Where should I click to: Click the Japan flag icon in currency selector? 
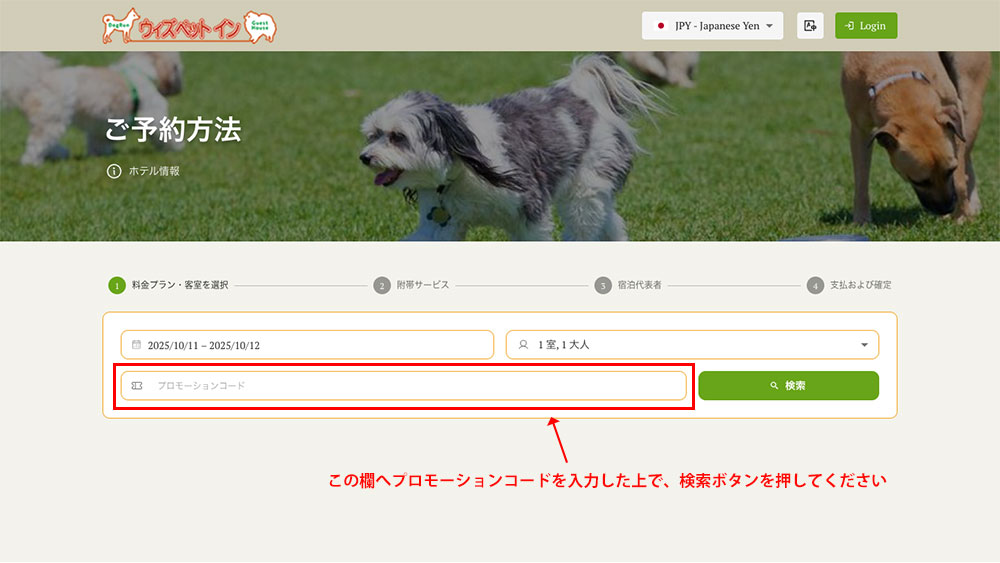click(661, 26)
